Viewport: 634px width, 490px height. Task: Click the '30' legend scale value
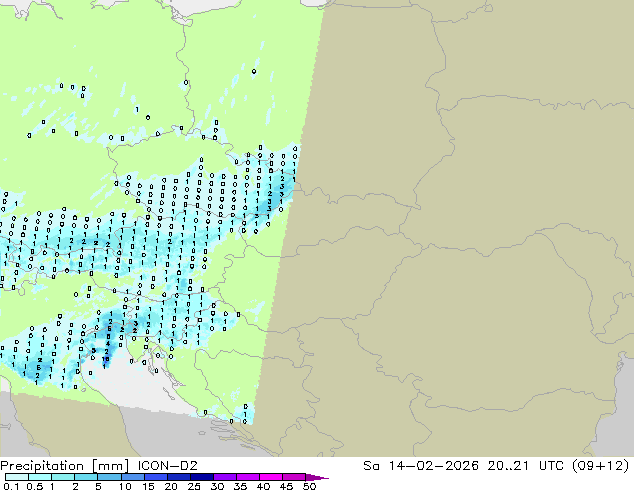pyautogui.click(x=217, y=486)
